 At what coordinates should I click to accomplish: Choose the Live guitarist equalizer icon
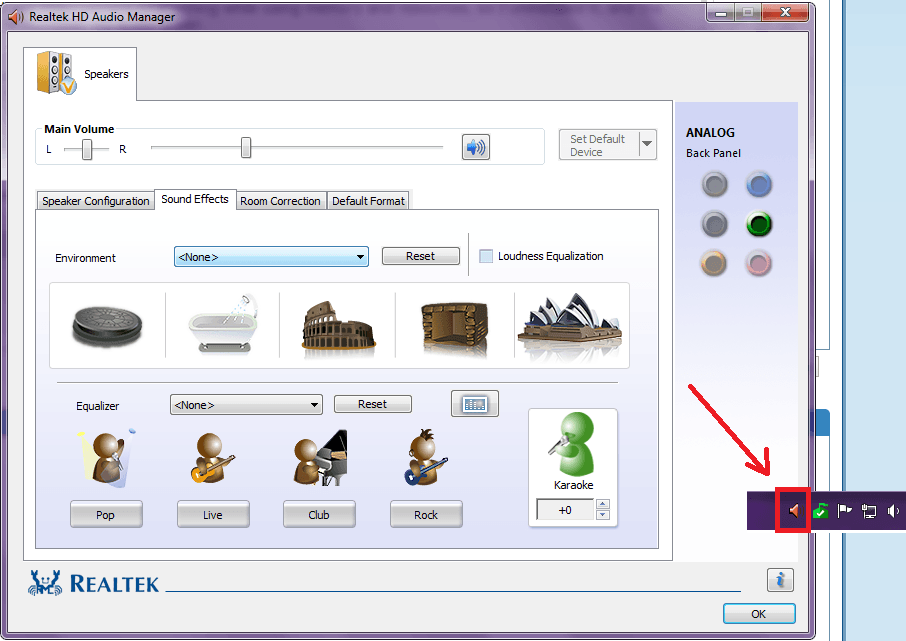(x=212, y=458)
